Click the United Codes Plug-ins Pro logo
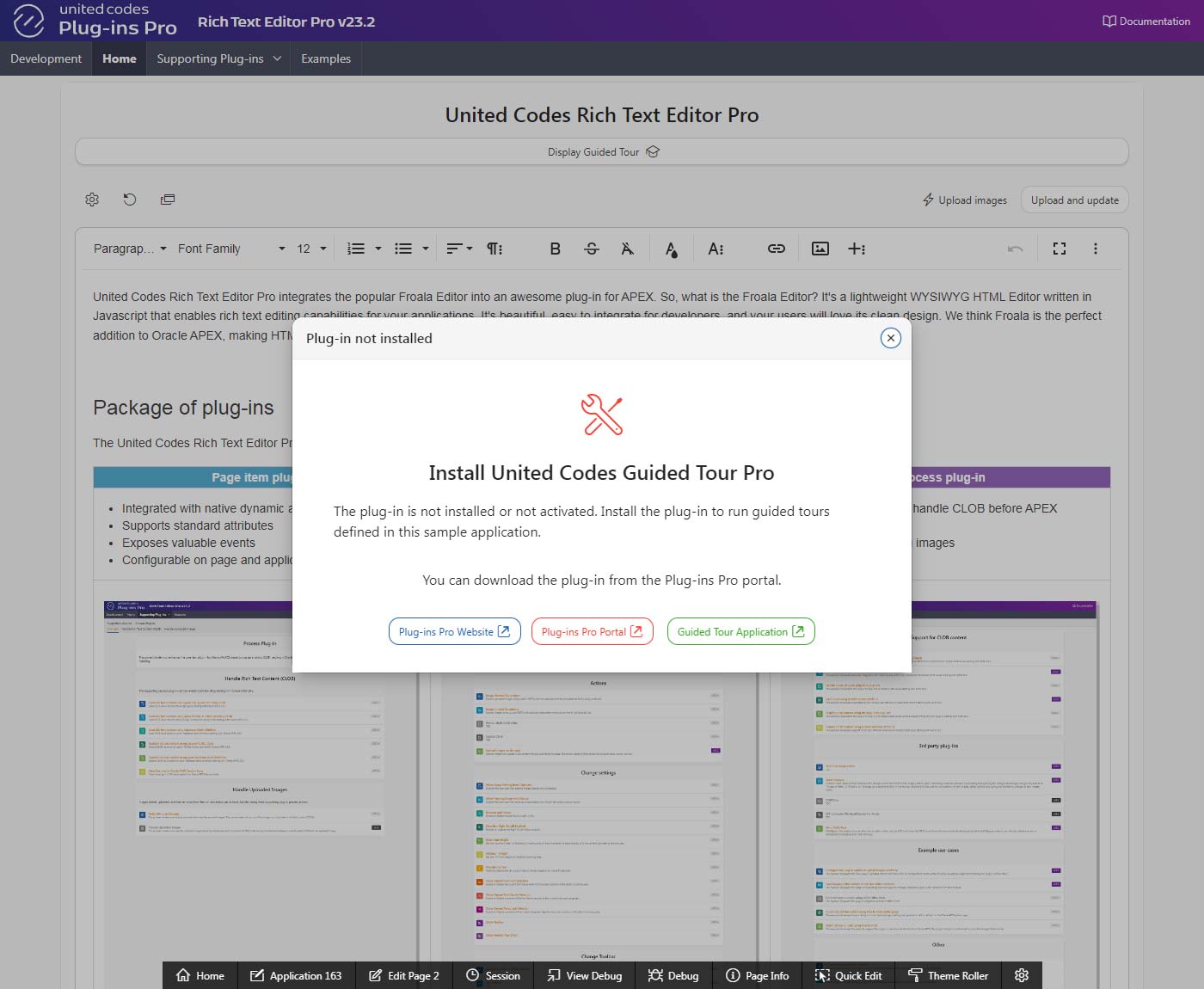 click(x=95, y=21)
